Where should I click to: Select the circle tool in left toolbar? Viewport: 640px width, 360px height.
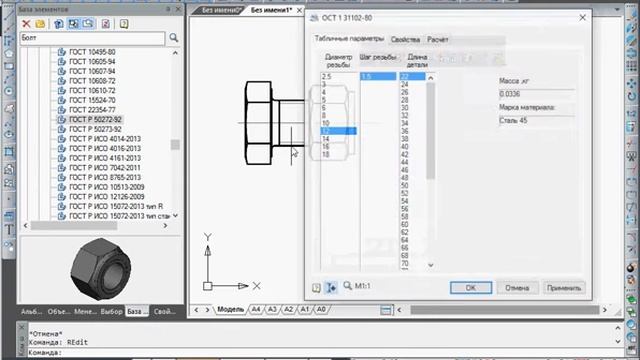coord(9,91)
